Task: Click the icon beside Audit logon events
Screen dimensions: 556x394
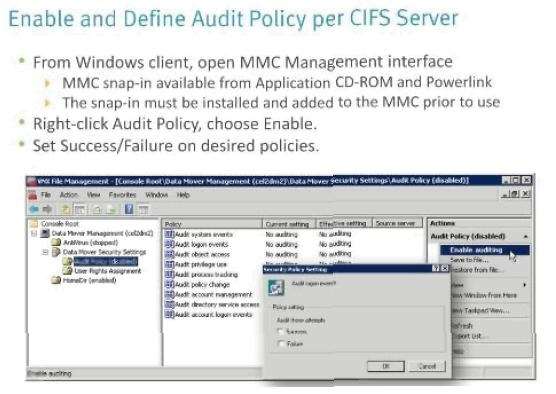Action: [x=170, y=244]
